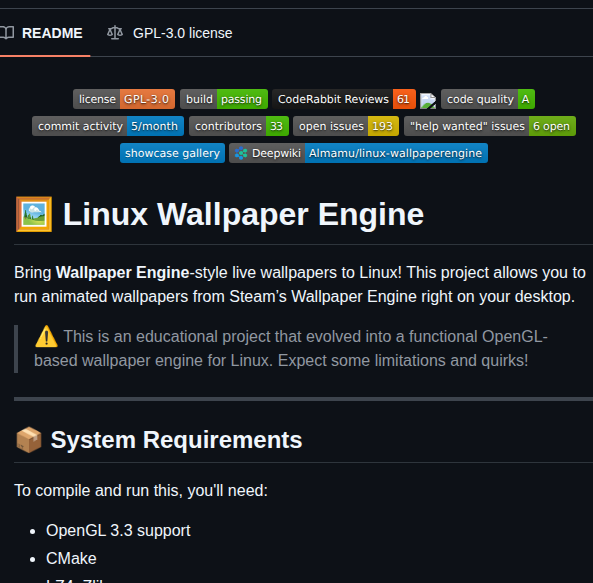
Task: Click the bold Wallpaper Engine text
Action: [x=122, y=273]
